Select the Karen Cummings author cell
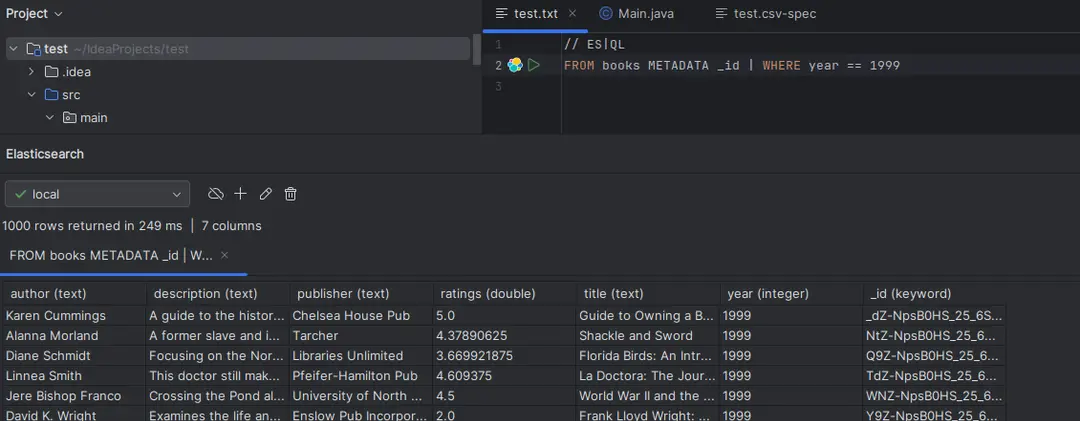This screenshot has width=1080, height=421. tap(74, 316)
